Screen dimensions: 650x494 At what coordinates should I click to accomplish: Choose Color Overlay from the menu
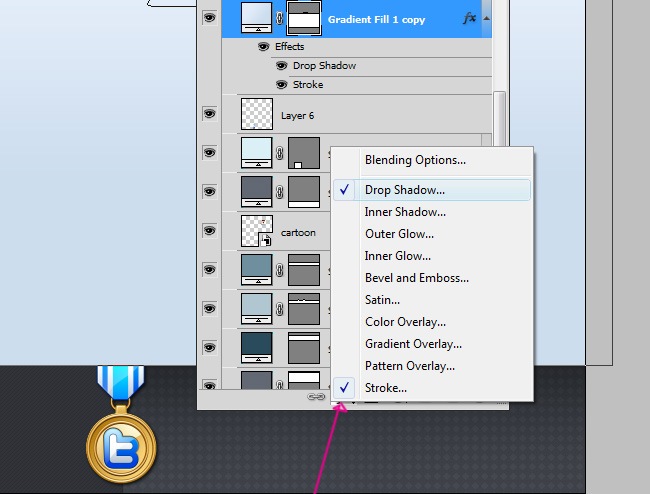432,322
